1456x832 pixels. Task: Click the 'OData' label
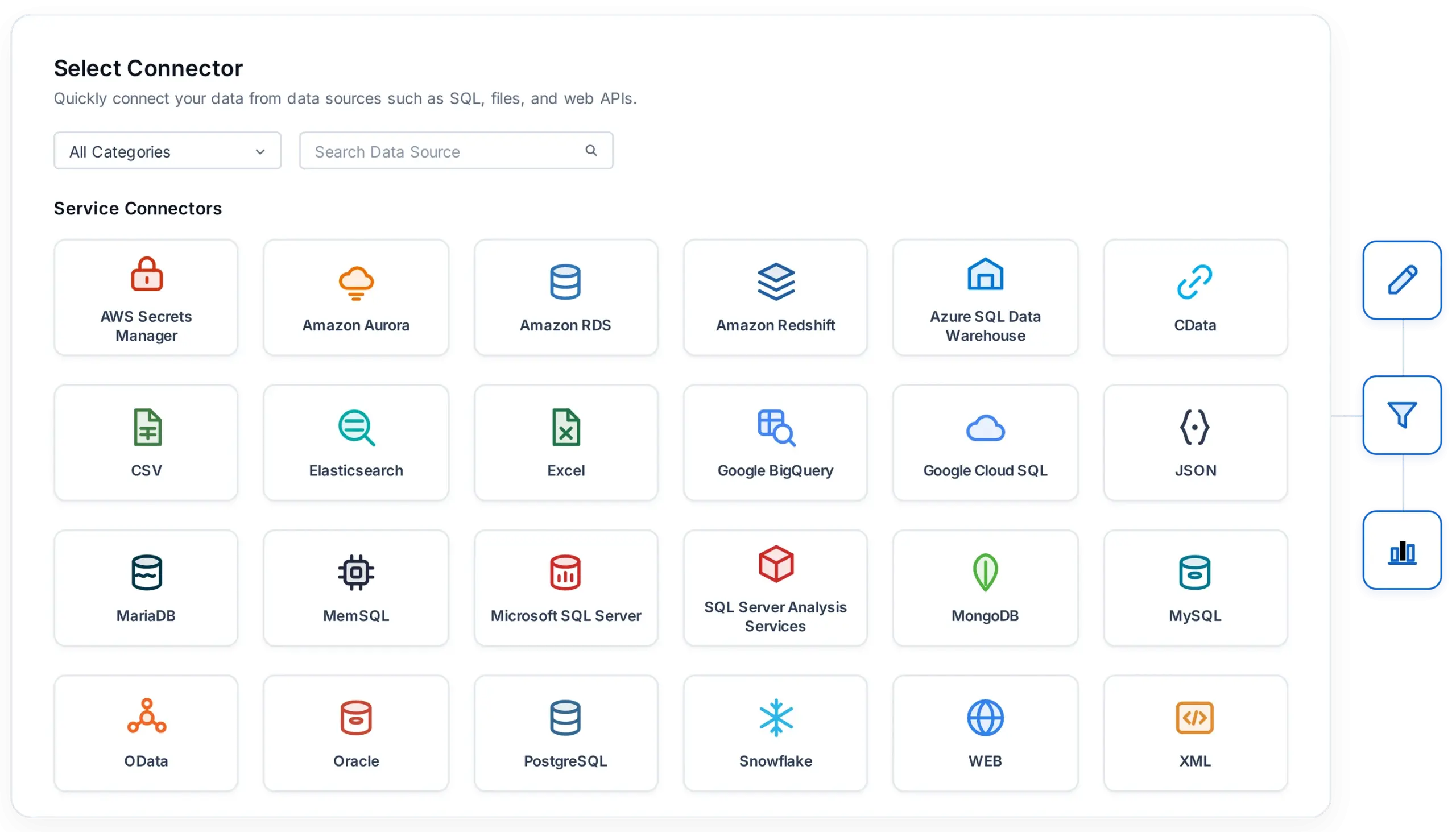(146, 760)
